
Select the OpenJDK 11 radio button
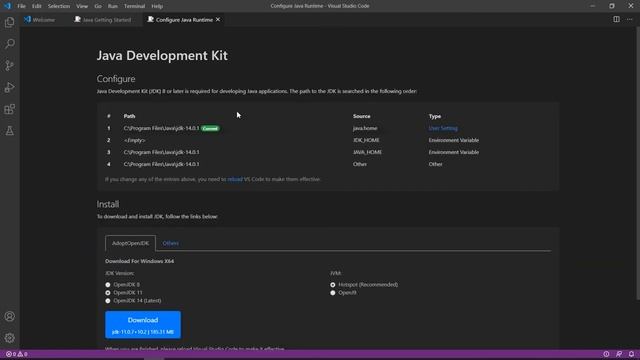(108, 293)
